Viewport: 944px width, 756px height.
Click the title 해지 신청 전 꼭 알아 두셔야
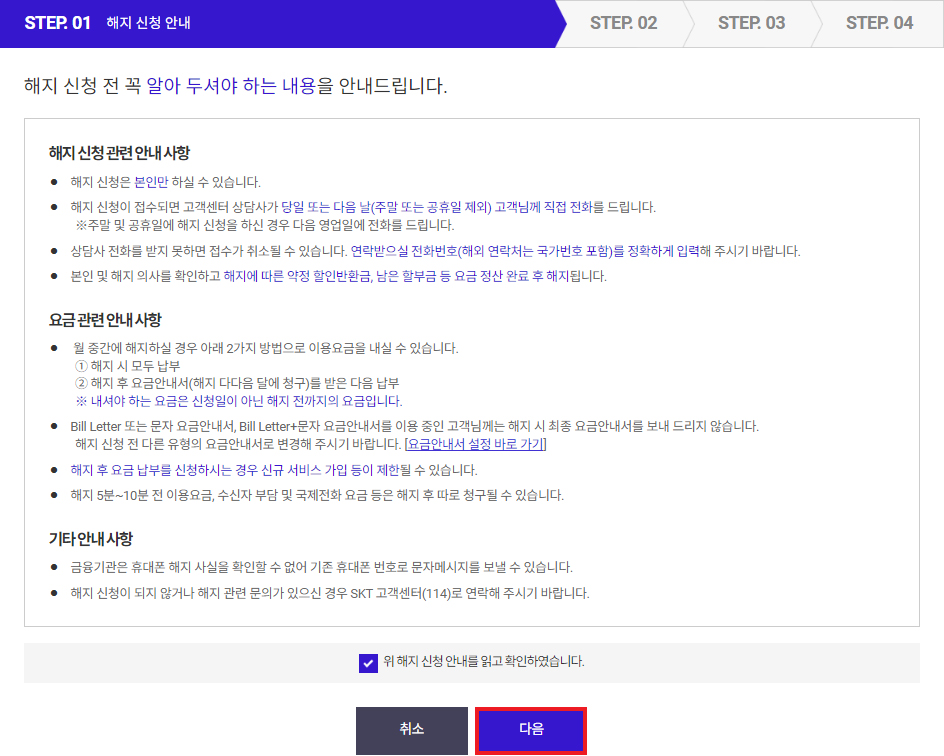(235, 86)
